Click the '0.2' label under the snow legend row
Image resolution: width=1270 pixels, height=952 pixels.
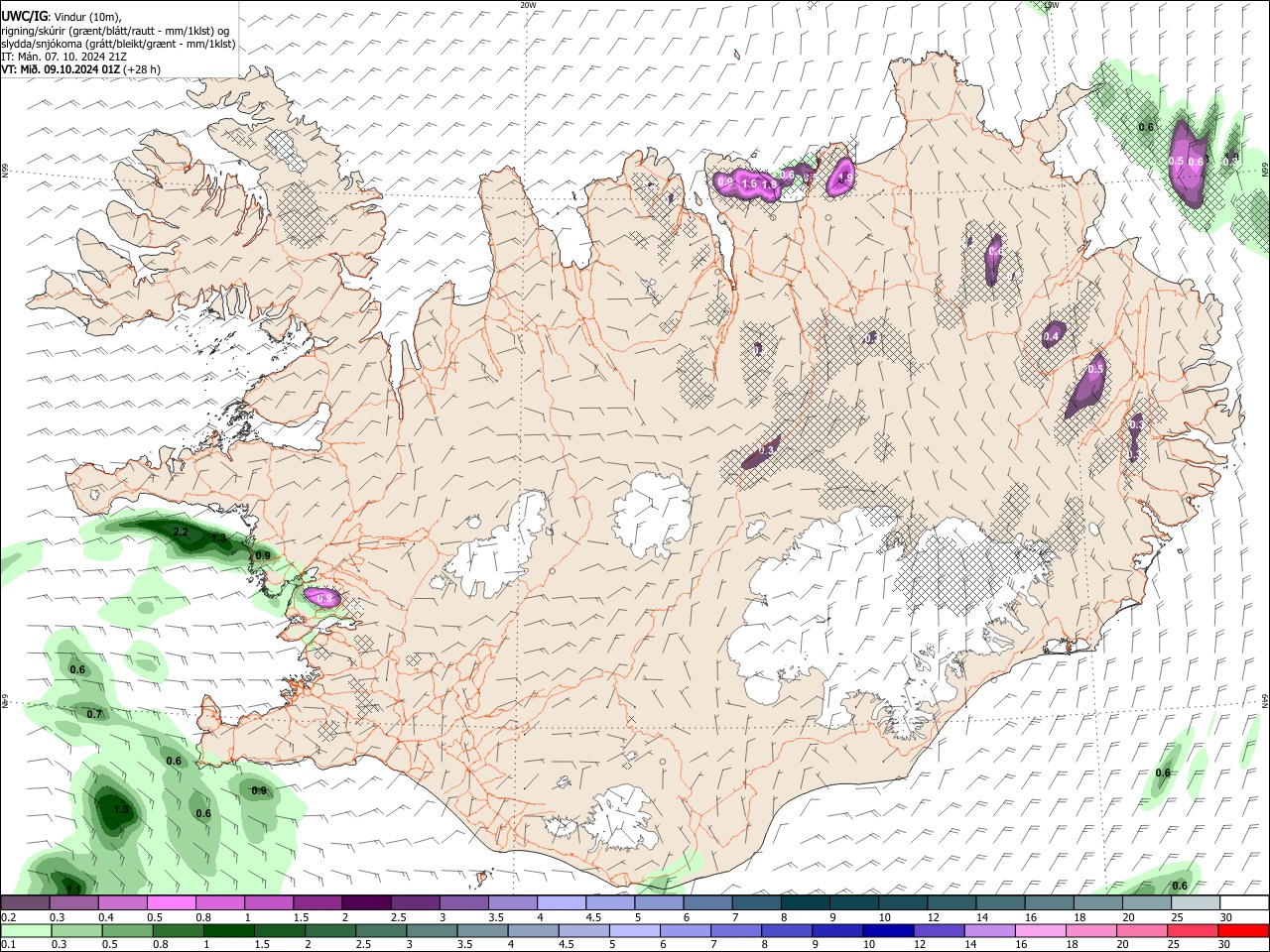click(x=8, y=917)
